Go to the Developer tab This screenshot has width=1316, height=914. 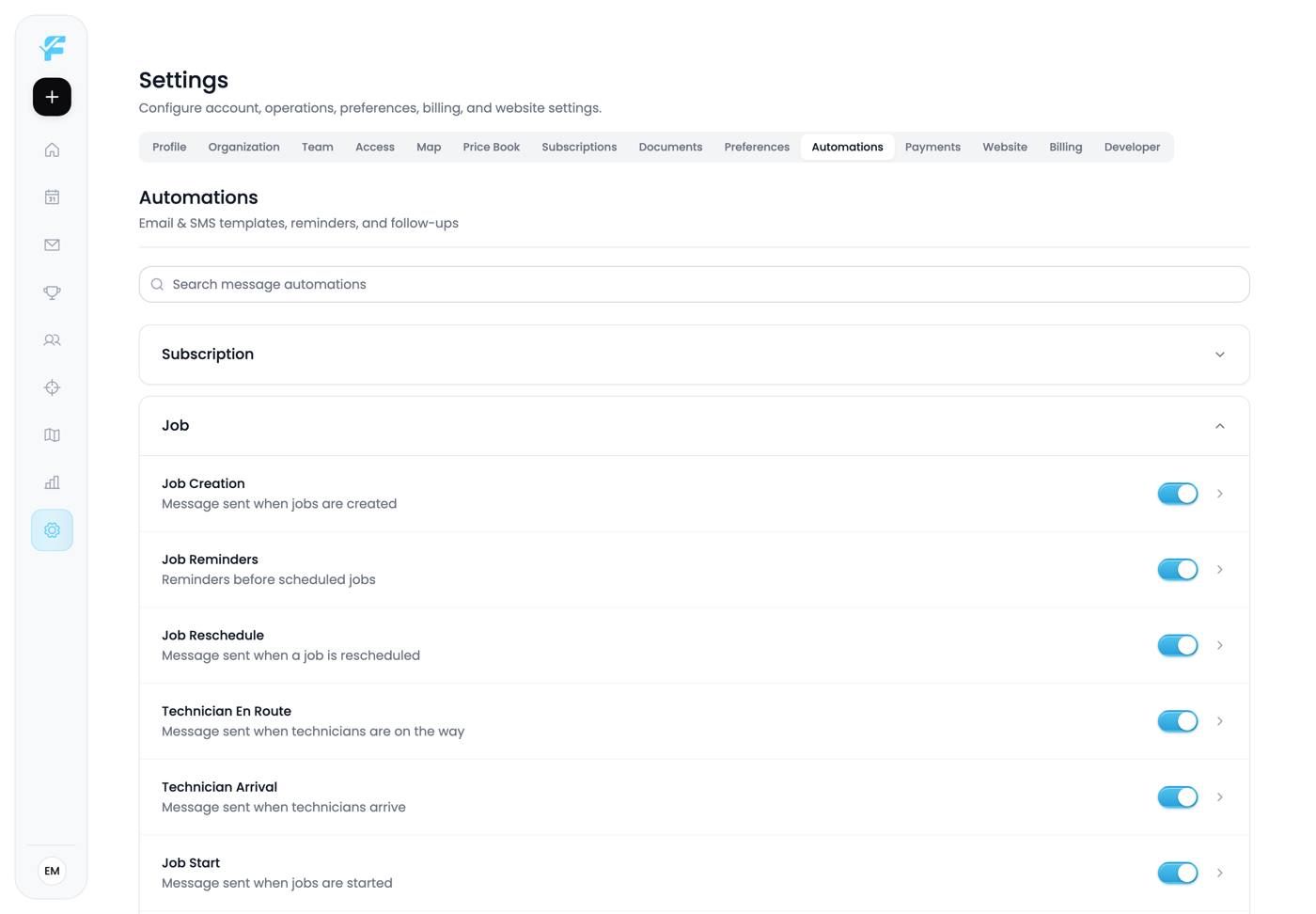[x=1132, y=147]
